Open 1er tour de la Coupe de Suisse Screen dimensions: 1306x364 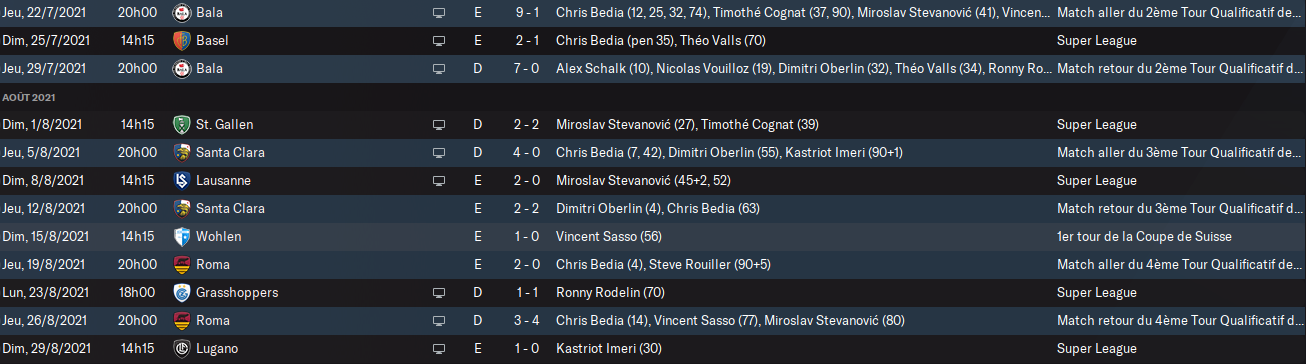[x=1143, y=237]
